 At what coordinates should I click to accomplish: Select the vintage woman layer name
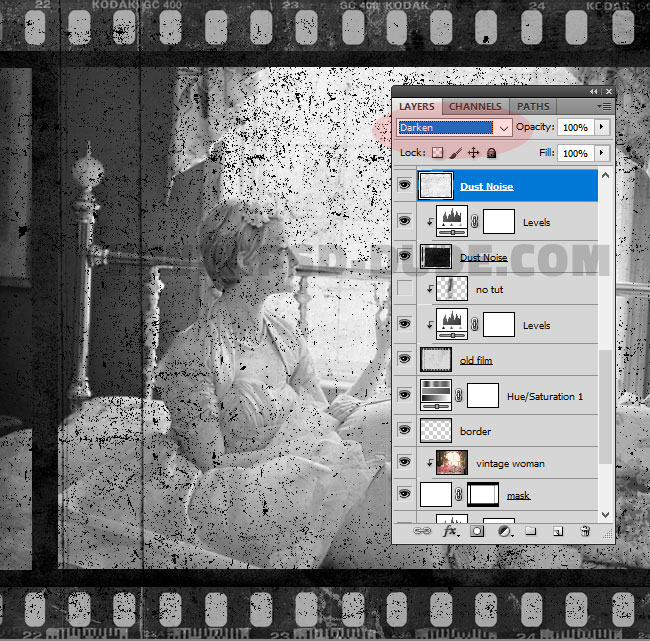(510, 464)
